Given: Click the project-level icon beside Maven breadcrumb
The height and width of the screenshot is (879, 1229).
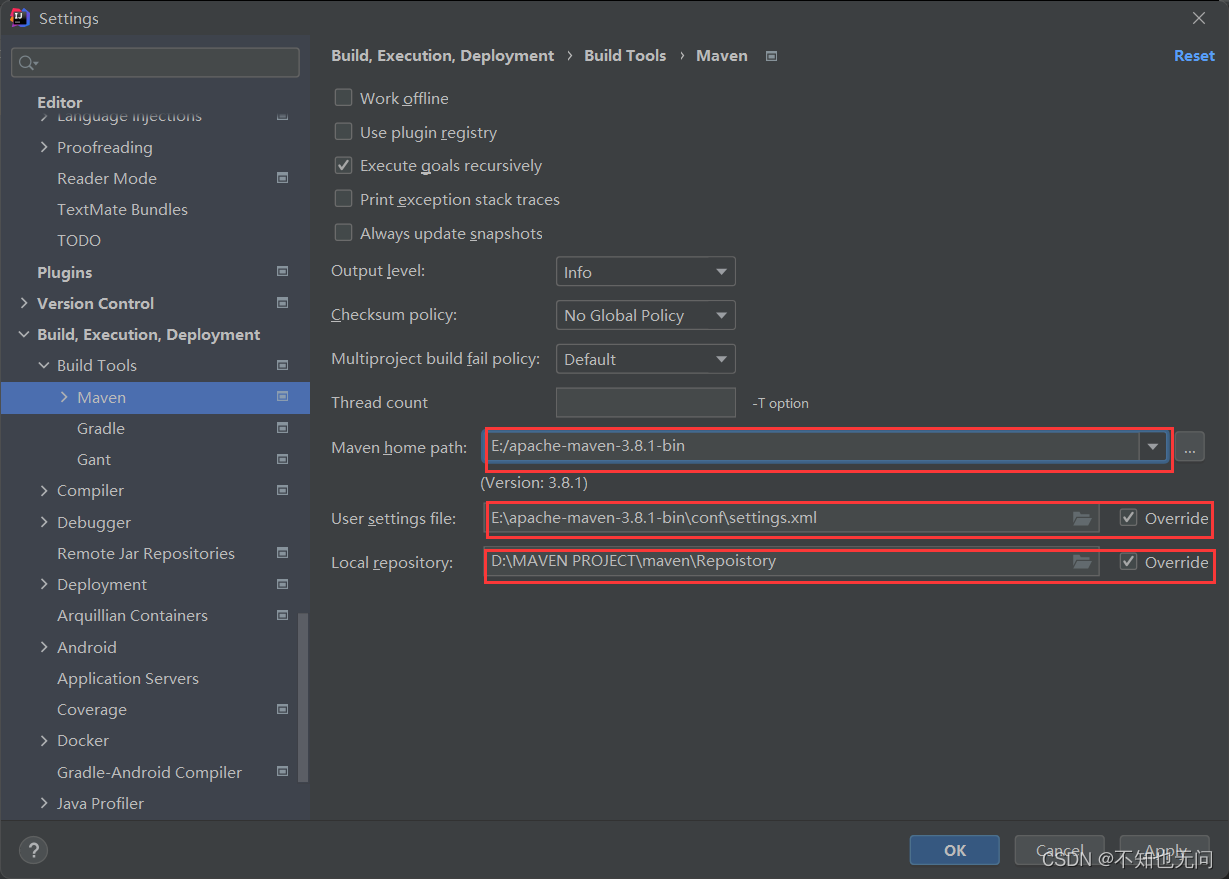Looking at the screenshot, I should (x=771, y=56).
